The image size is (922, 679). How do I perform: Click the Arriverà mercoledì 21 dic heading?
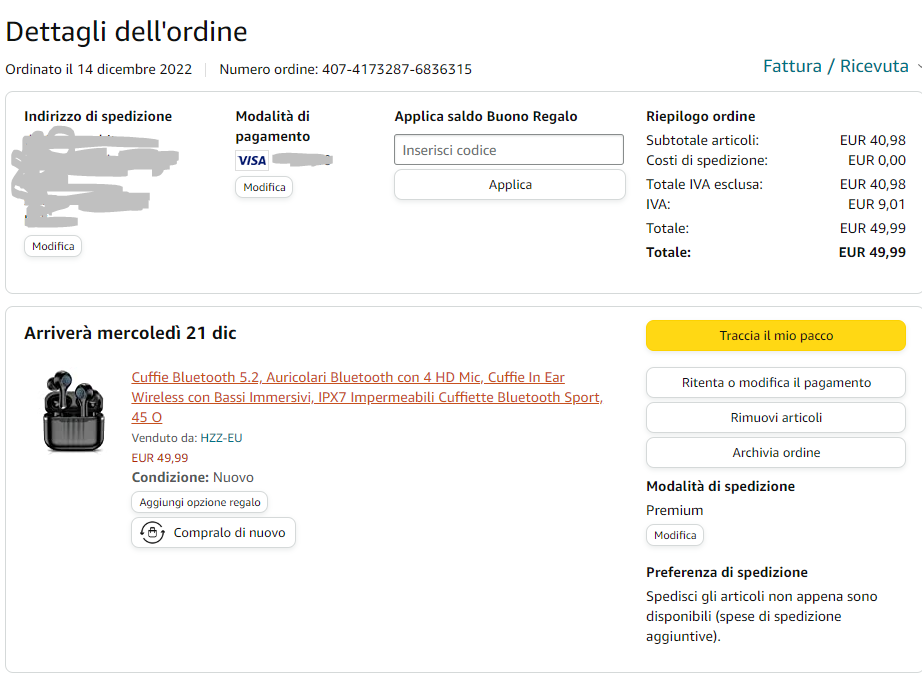(130, 333)
